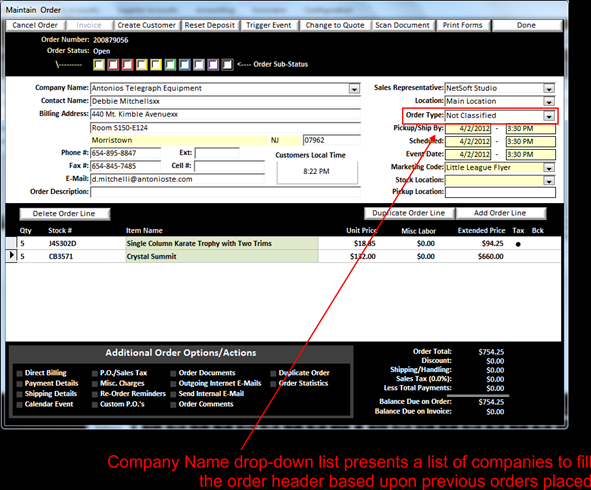Check the Duplicate Order option
The width and height of the screenshot is (591, 490).
click(x=273, y=374)
